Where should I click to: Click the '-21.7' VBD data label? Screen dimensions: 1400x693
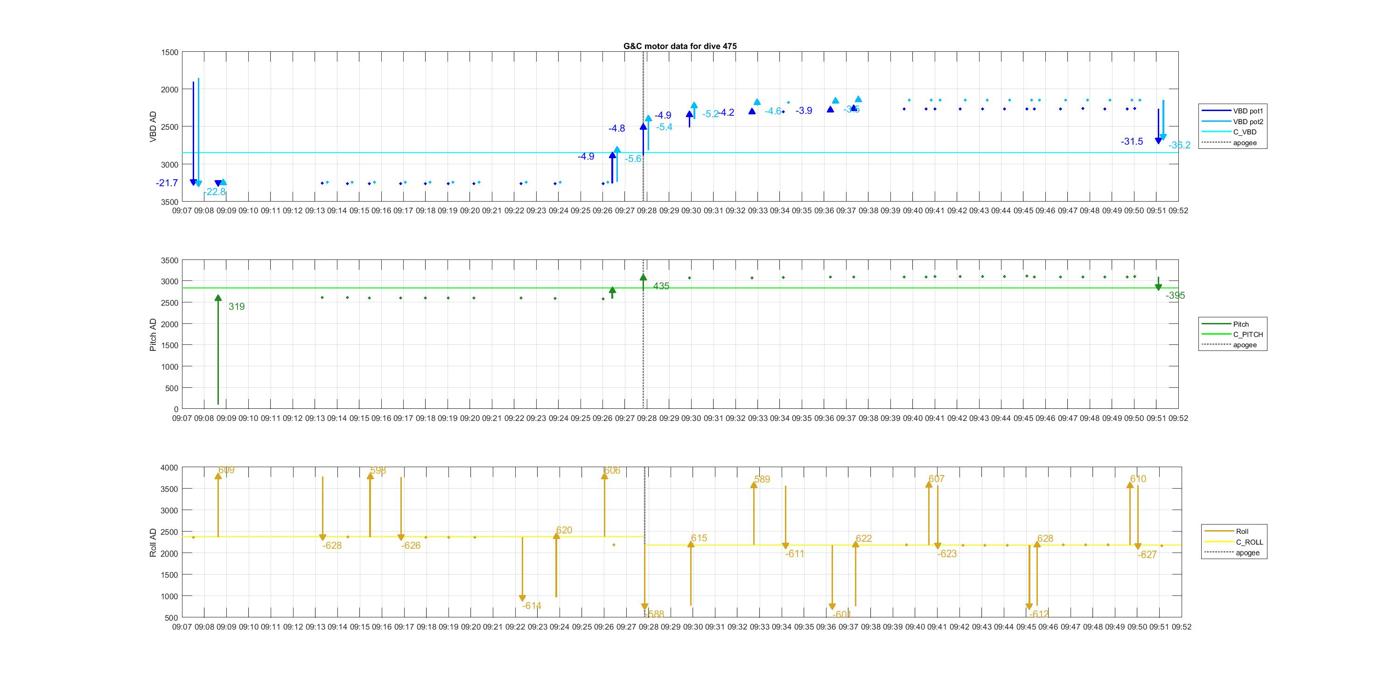[167, 183]
